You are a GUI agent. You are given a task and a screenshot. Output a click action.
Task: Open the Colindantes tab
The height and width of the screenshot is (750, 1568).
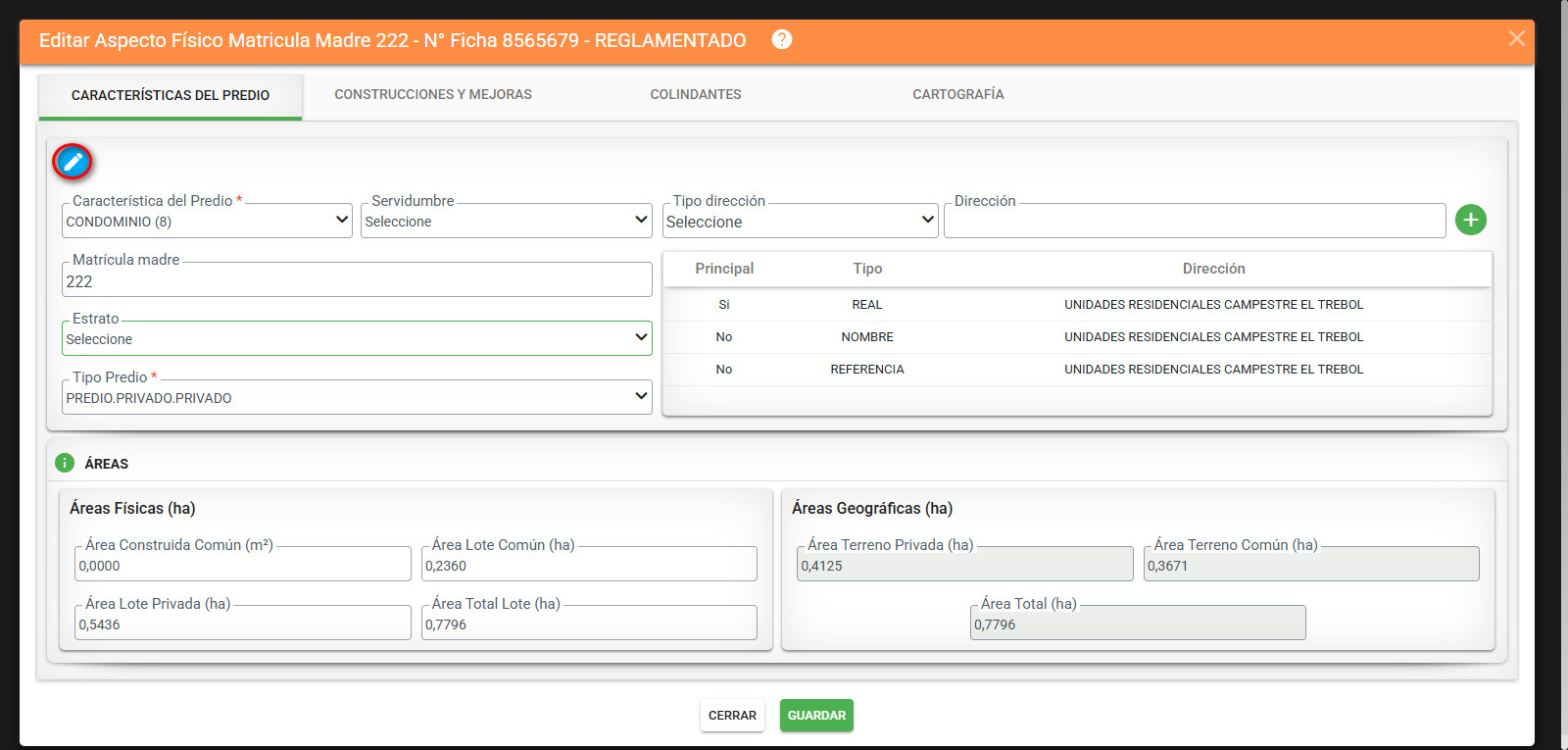tap(696, 94)
